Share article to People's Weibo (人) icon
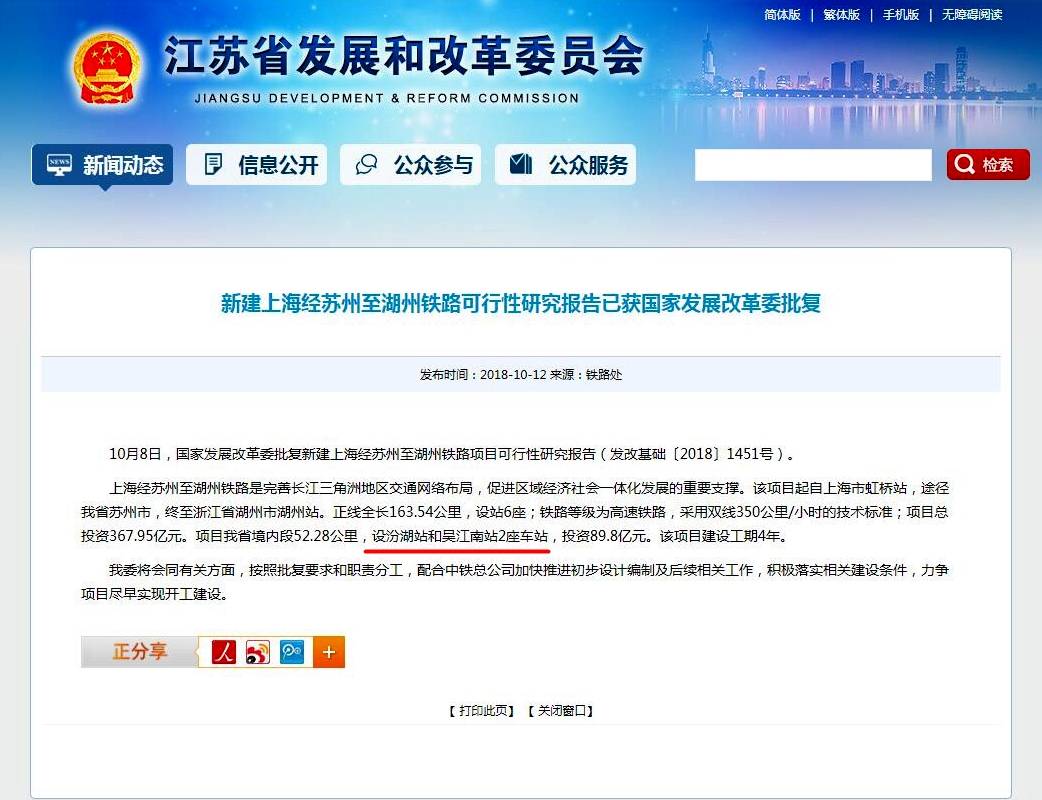 point(223,652)
